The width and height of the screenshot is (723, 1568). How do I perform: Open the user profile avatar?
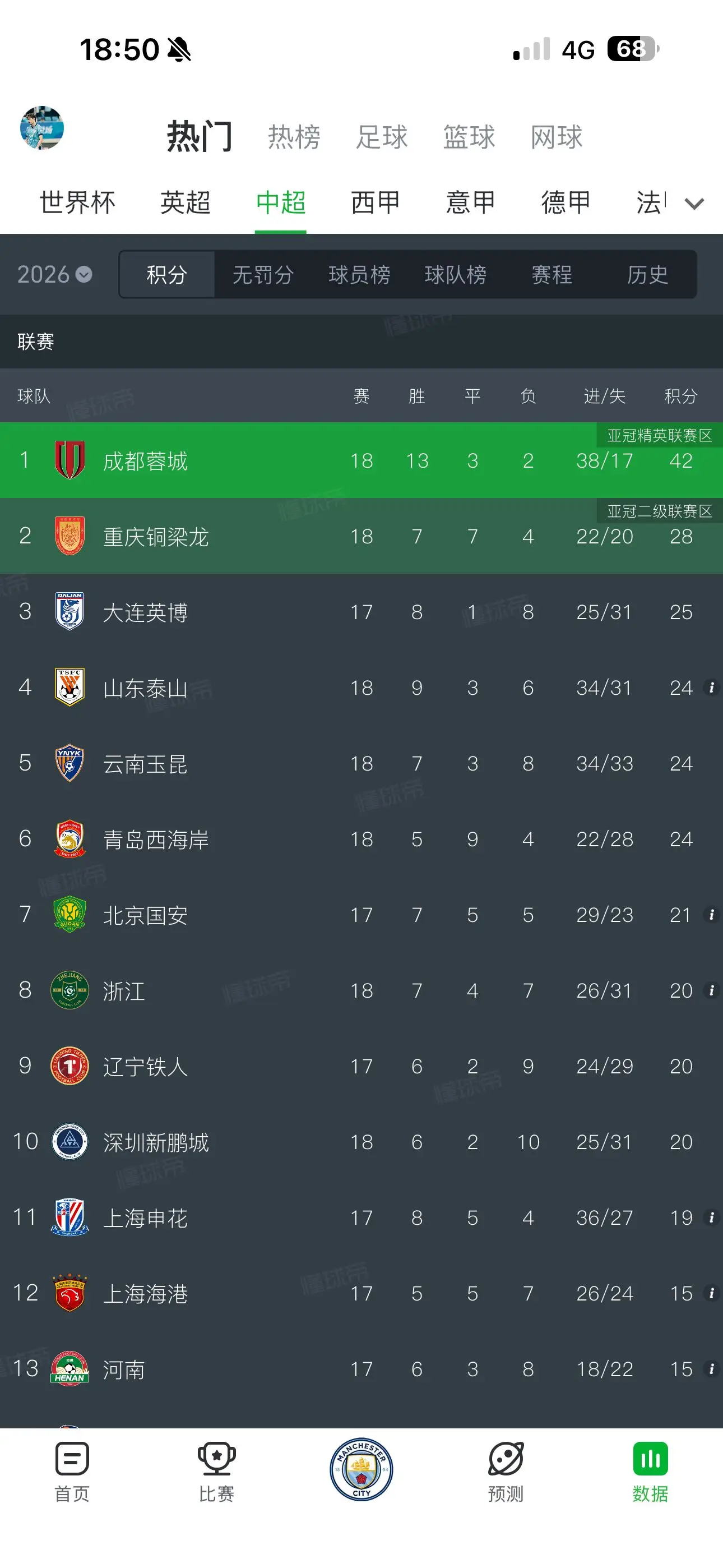coord(42,128)
